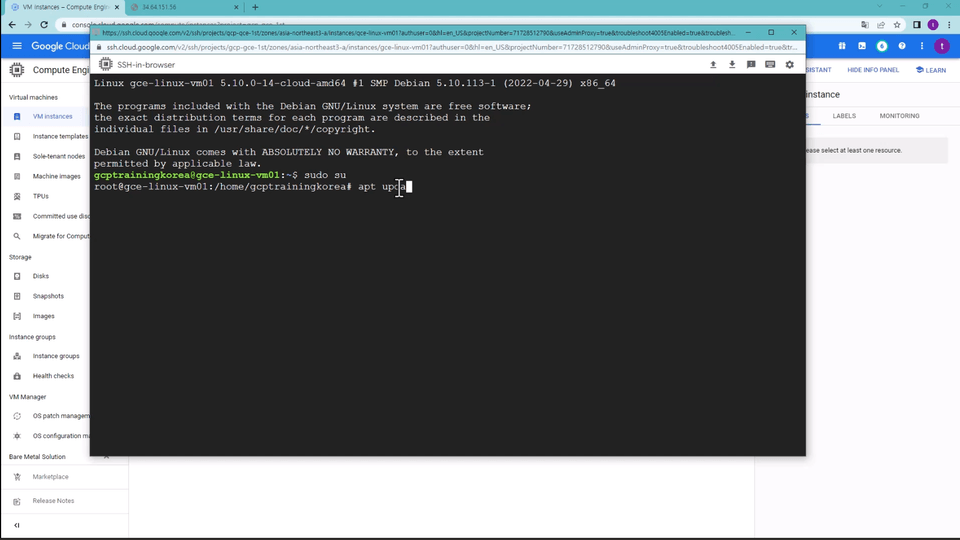
Task: Activate Cloud Shell icon in header
Action: click(x=862, y=46)
